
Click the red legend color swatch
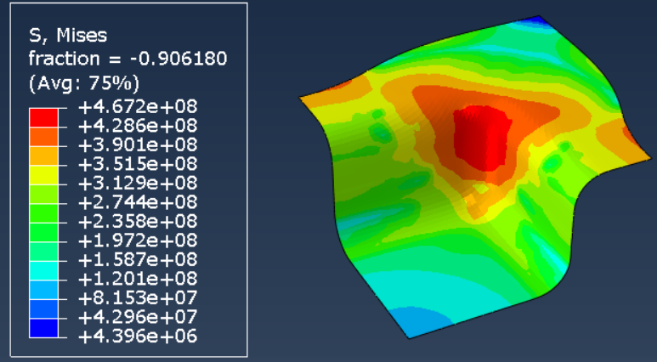pos(44,118)
